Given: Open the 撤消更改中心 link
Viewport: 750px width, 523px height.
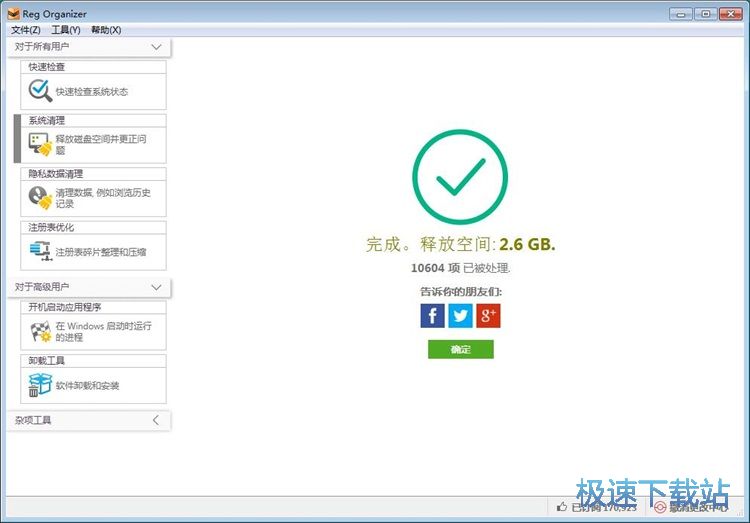Looking at the screenshot, I should click(698, 507).
